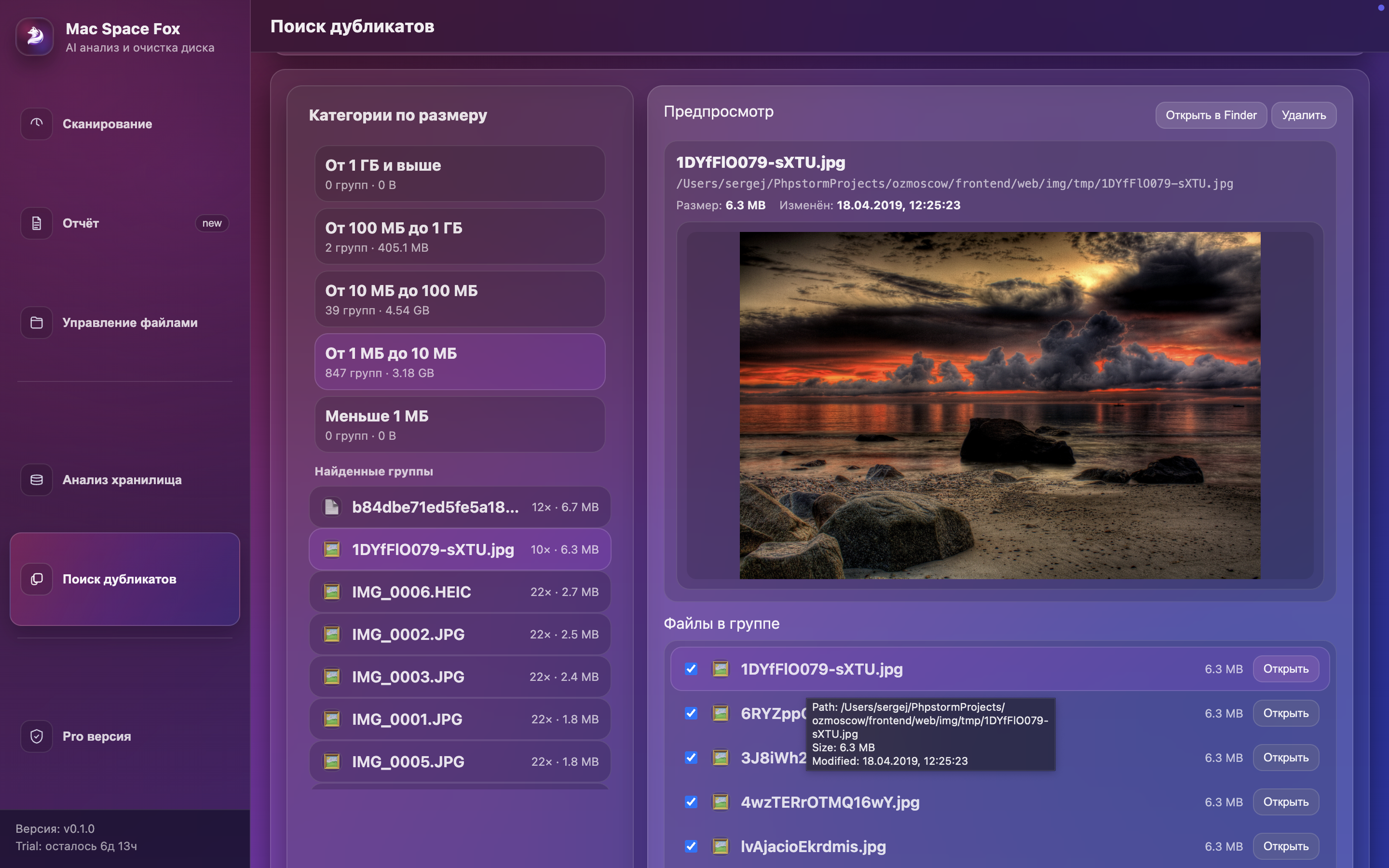Click the Сканирование gauge icon
This screenshot has width=1389, height=868.
[37, 123]
